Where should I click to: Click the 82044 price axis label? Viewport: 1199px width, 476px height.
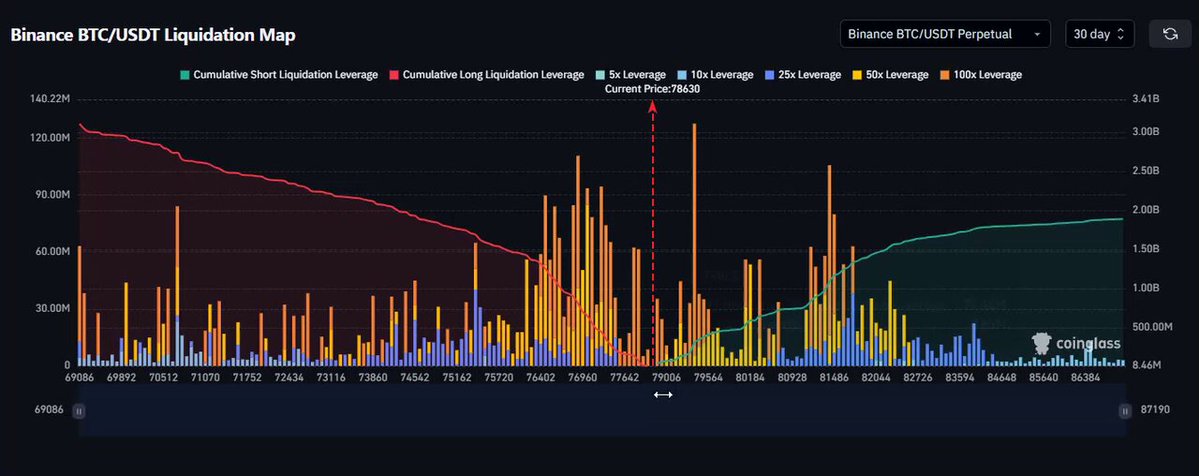pyautogui.click(x=876, y=378)
